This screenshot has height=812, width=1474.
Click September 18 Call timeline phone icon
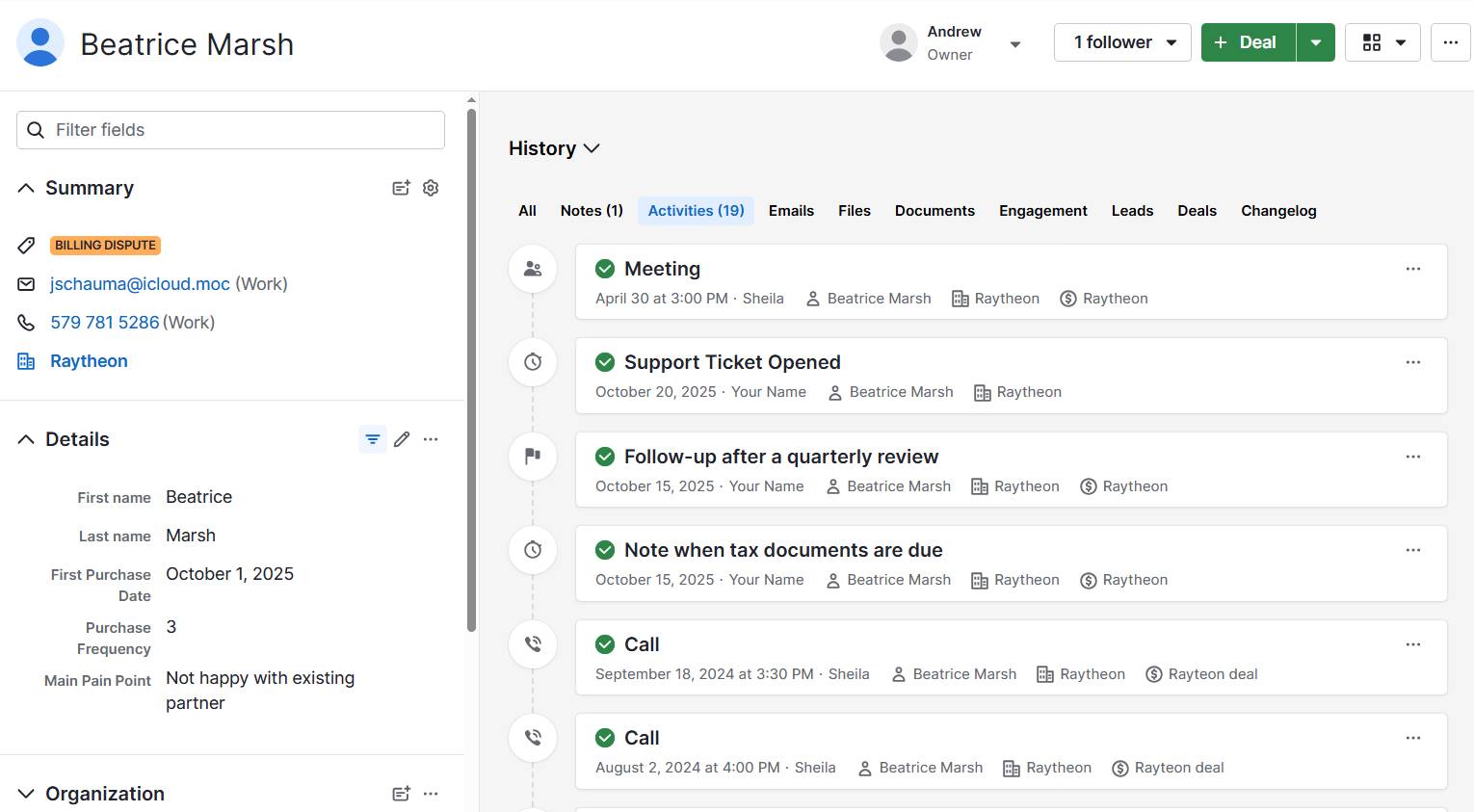(533, 644)
